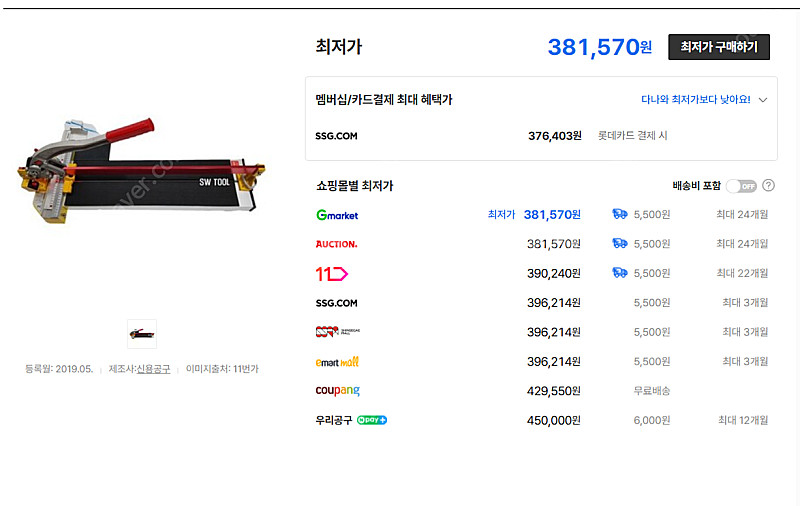Screen dimensions: 800x506
Task: Toggle the 배송비 포함 switch
Action: click(x=741, y=186)
